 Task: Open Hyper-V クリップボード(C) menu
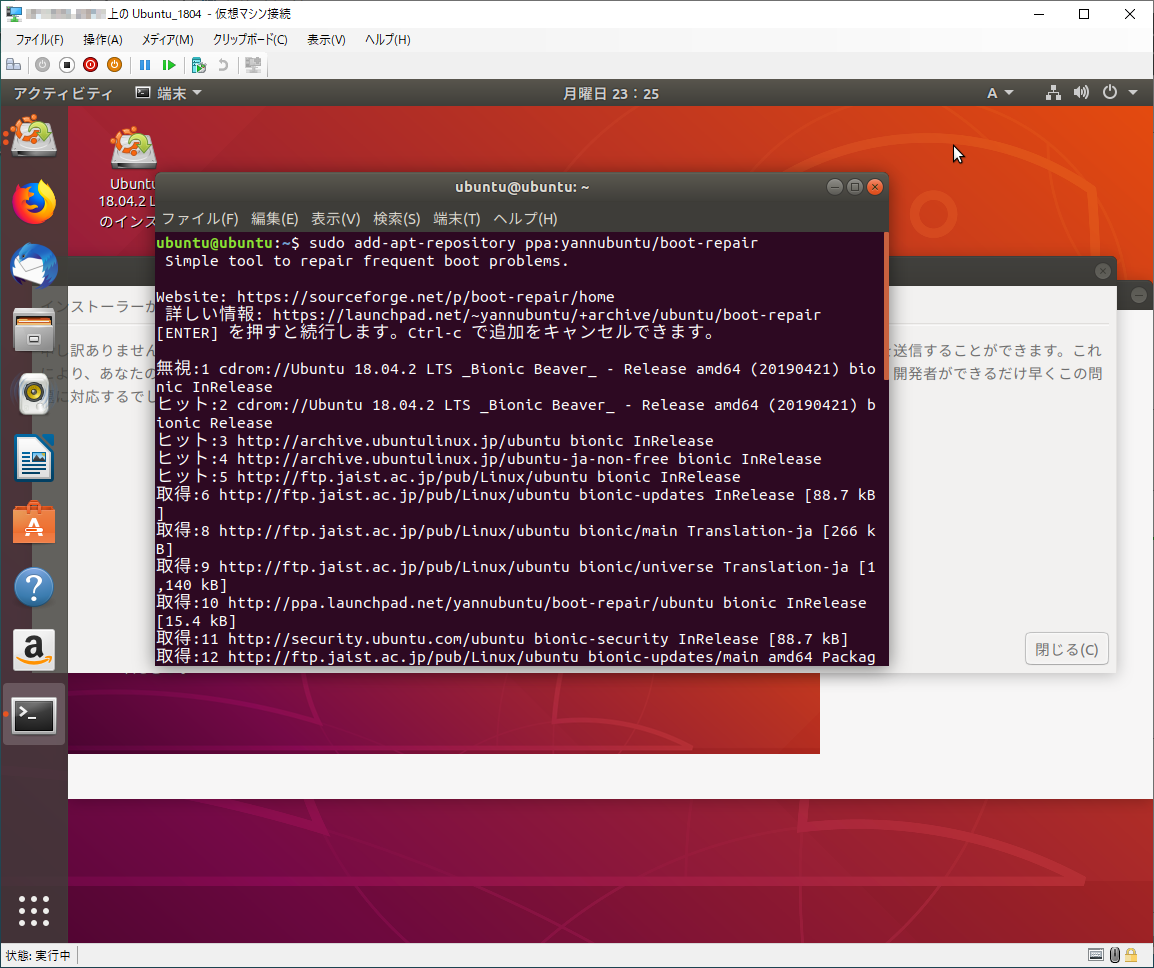(250, 40)
